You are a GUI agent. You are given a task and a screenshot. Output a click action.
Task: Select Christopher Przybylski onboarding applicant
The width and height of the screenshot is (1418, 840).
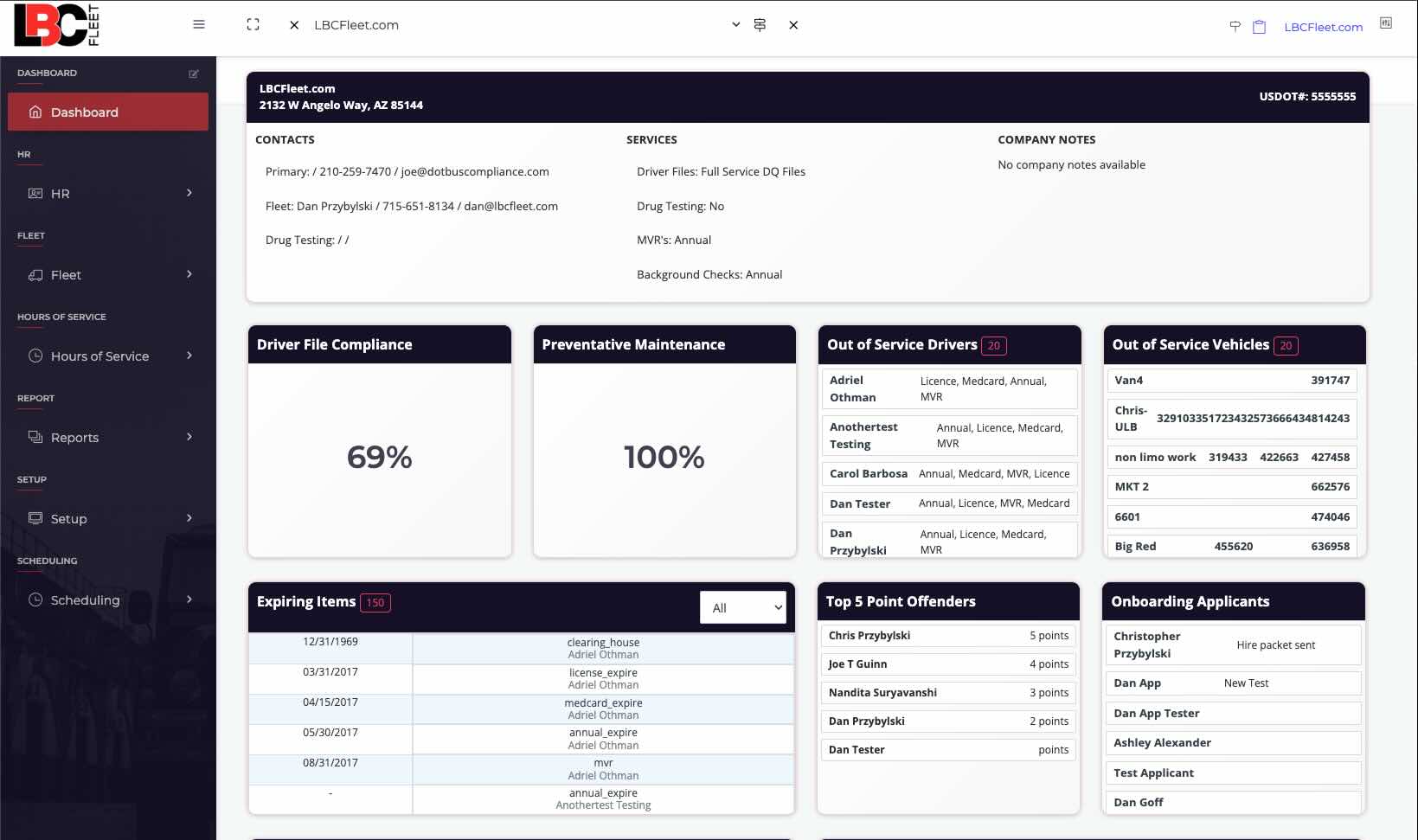[x=1233, y=644]
